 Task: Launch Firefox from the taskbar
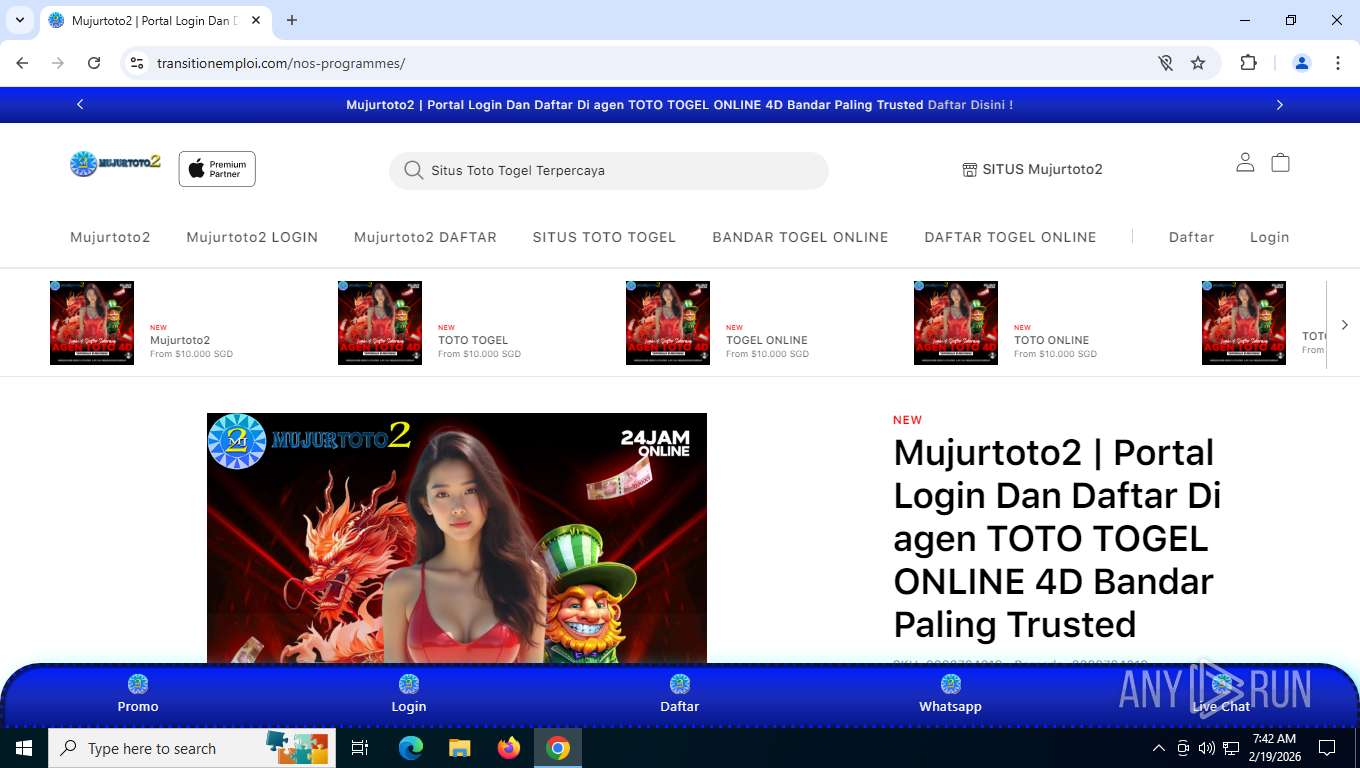(509, 748)
